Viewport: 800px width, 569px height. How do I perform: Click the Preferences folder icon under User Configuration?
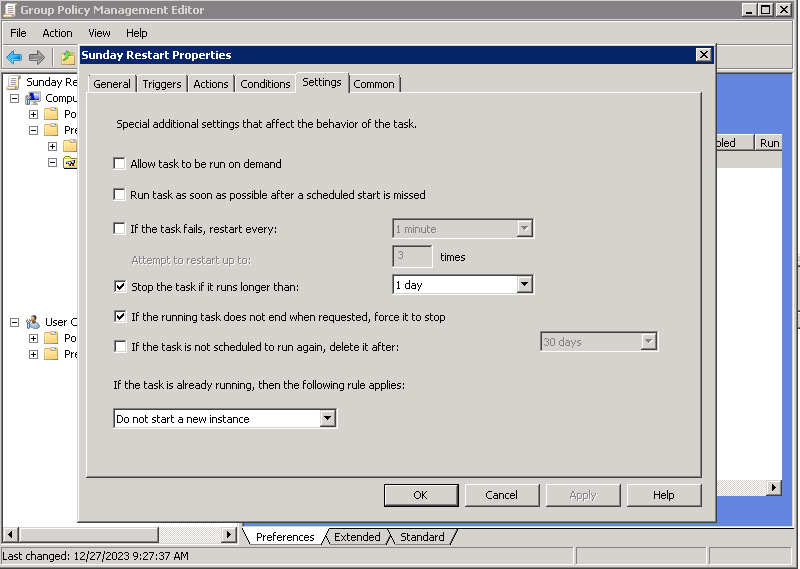(51, 354)
